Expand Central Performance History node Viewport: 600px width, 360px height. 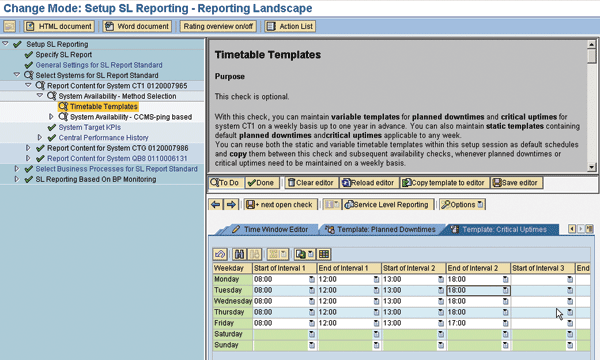click(39, 137)
